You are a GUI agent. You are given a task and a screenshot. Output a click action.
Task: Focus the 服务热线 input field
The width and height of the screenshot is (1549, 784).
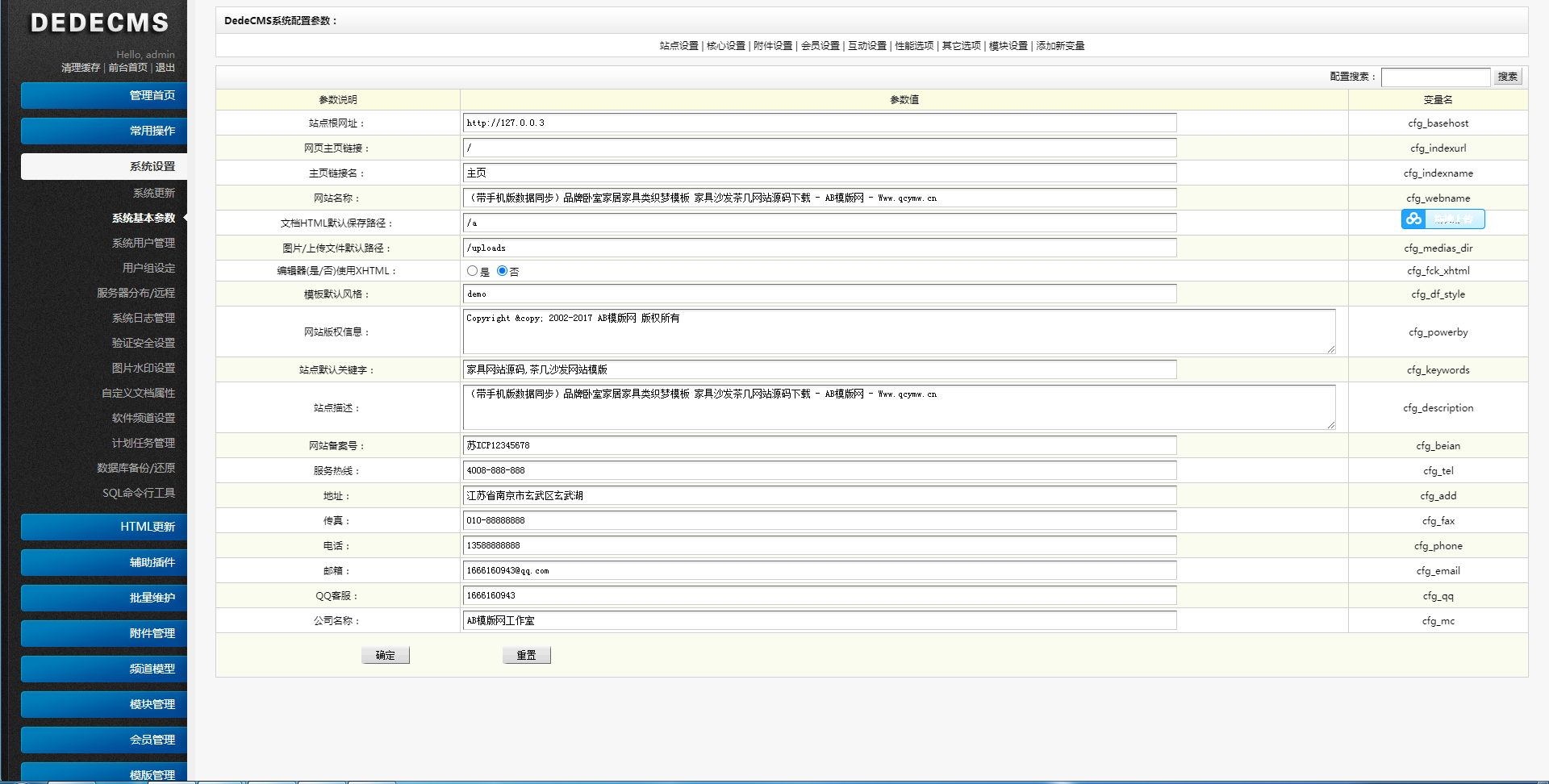click(x=820, y=470)
